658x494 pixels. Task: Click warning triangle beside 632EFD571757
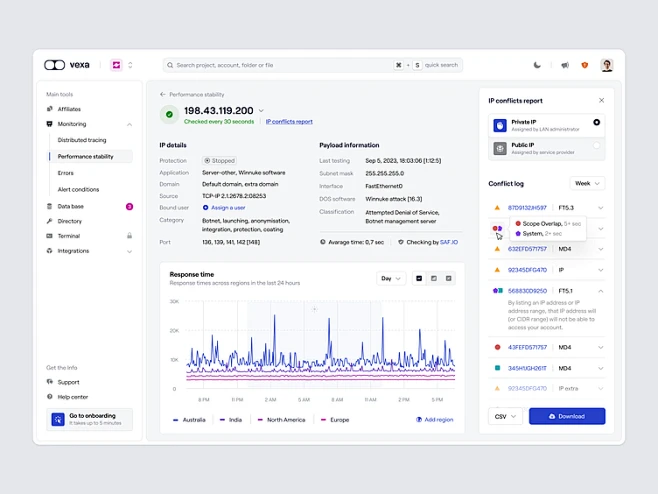(497, 249)
